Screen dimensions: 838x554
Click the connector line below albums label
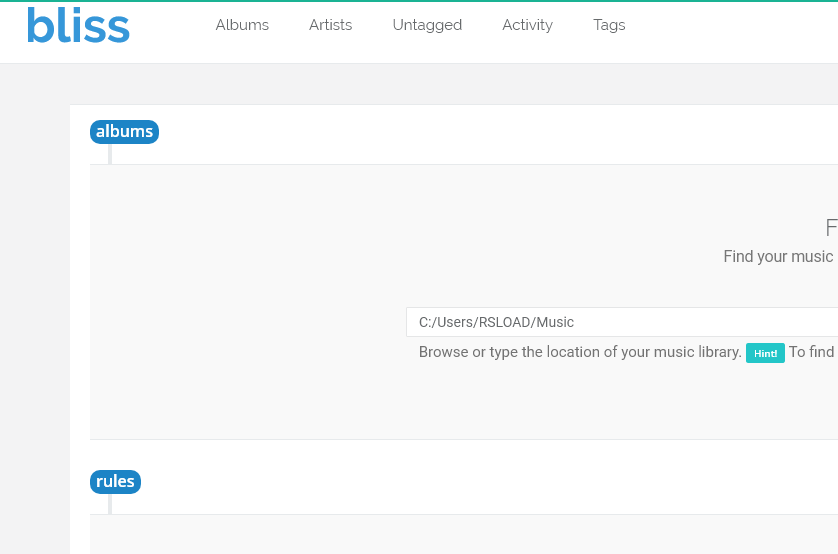point(110,153)
